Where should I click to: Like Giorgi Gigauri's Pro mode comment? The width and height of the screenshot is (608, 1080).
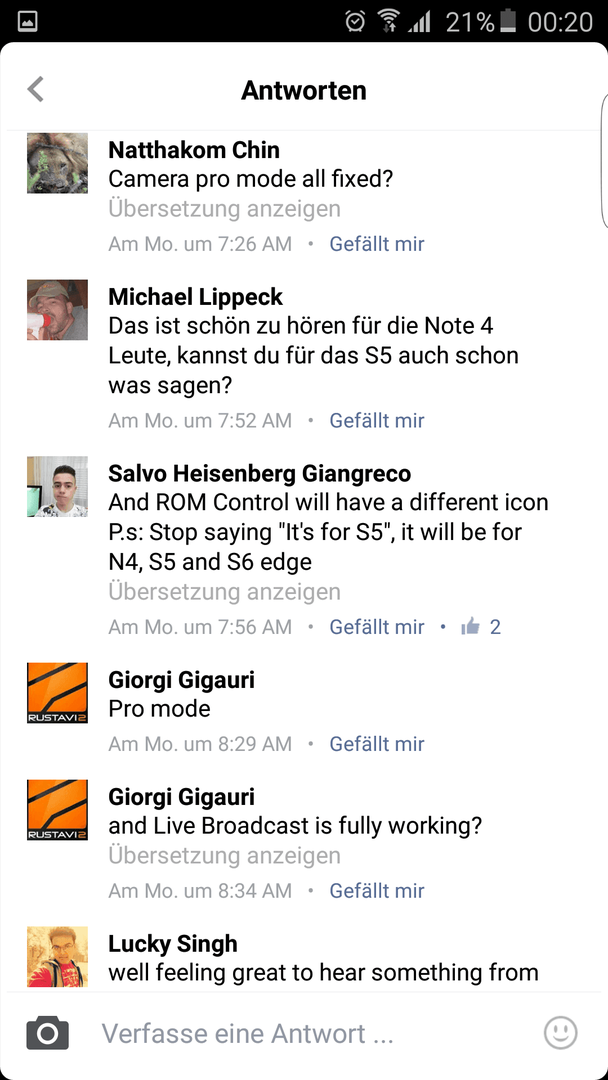(377, 744)
